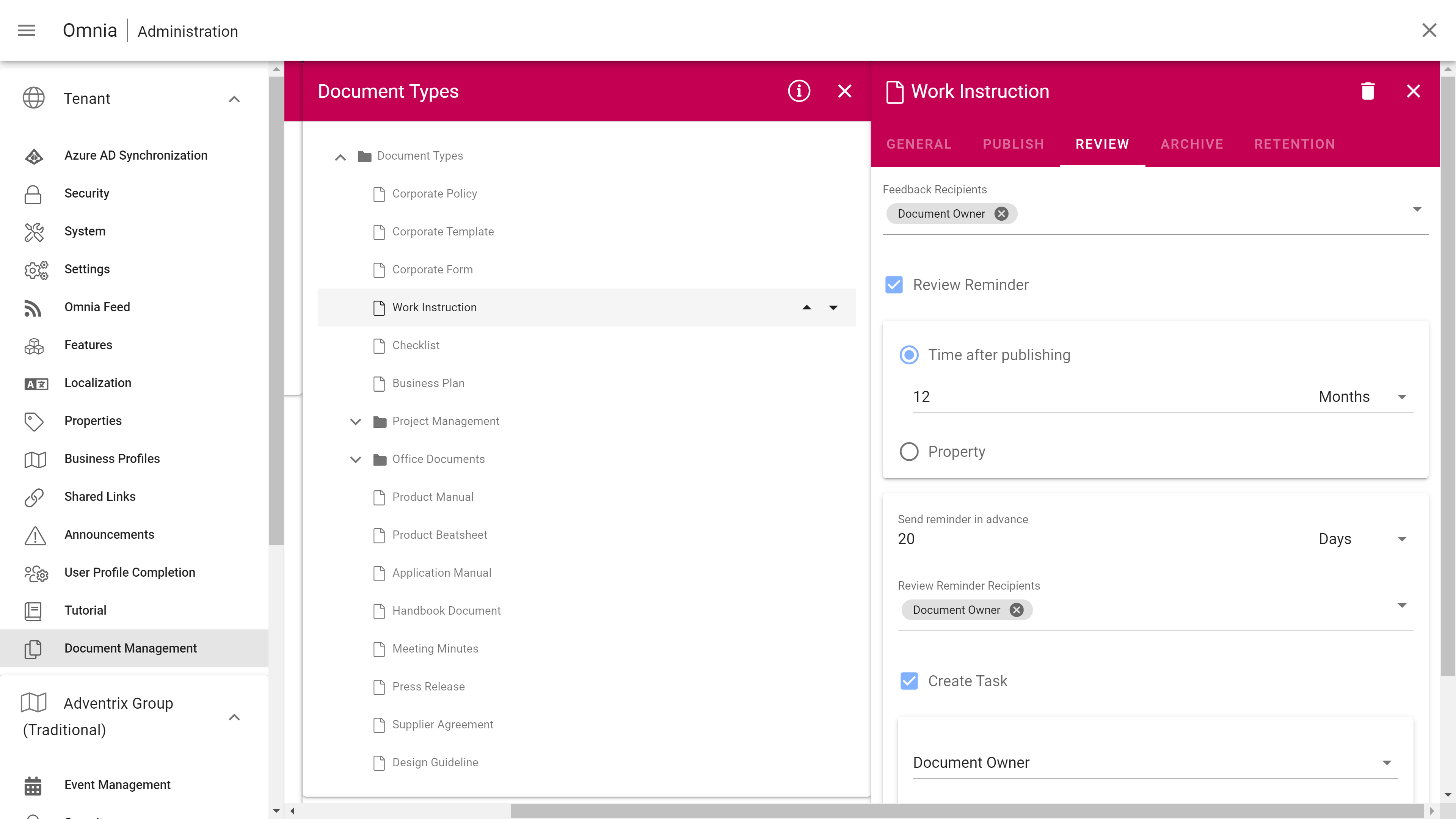Open the hamburger navigation menu
This screenshot has height=819, width=1456.
click(x=27, y=30)
